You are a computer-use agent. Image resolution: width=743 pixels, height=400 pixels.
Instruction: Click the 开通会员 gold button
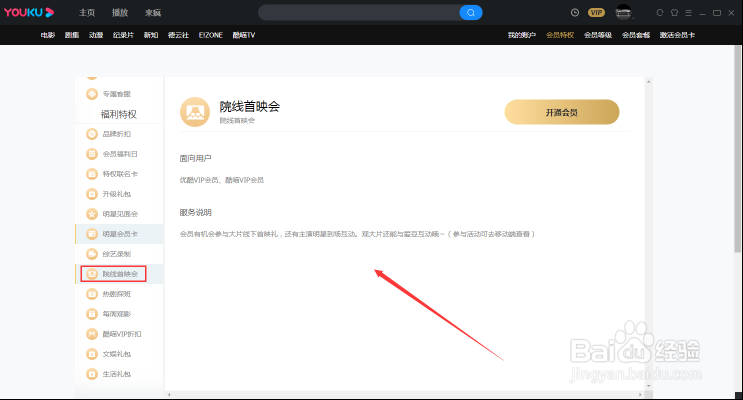[x=562, y=112]
